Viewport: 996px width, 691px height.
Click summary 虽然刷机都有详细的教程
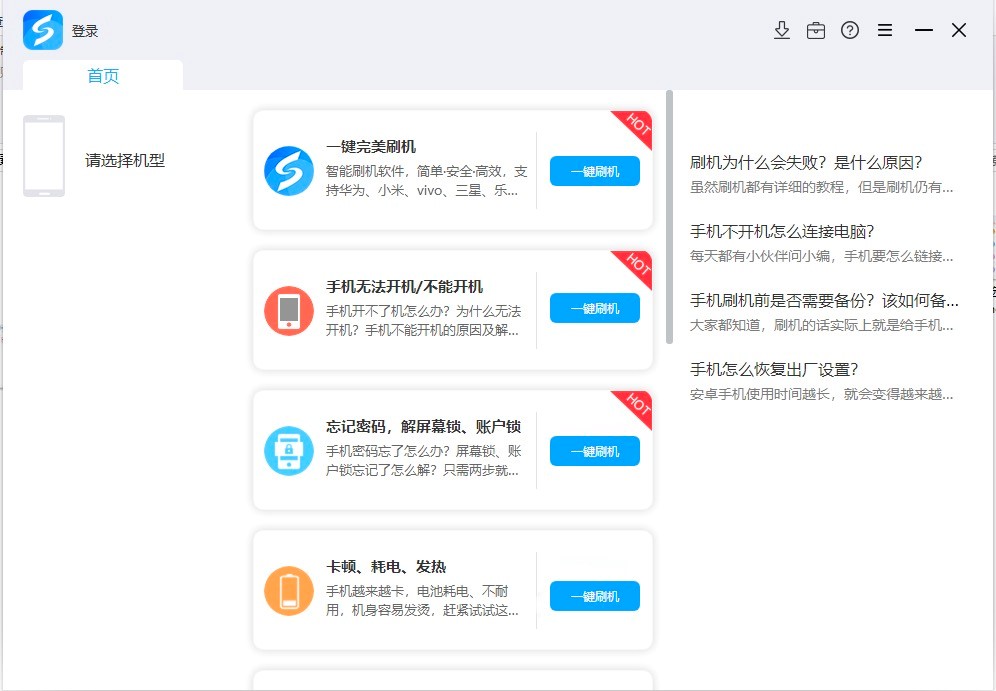click(821, 187)
